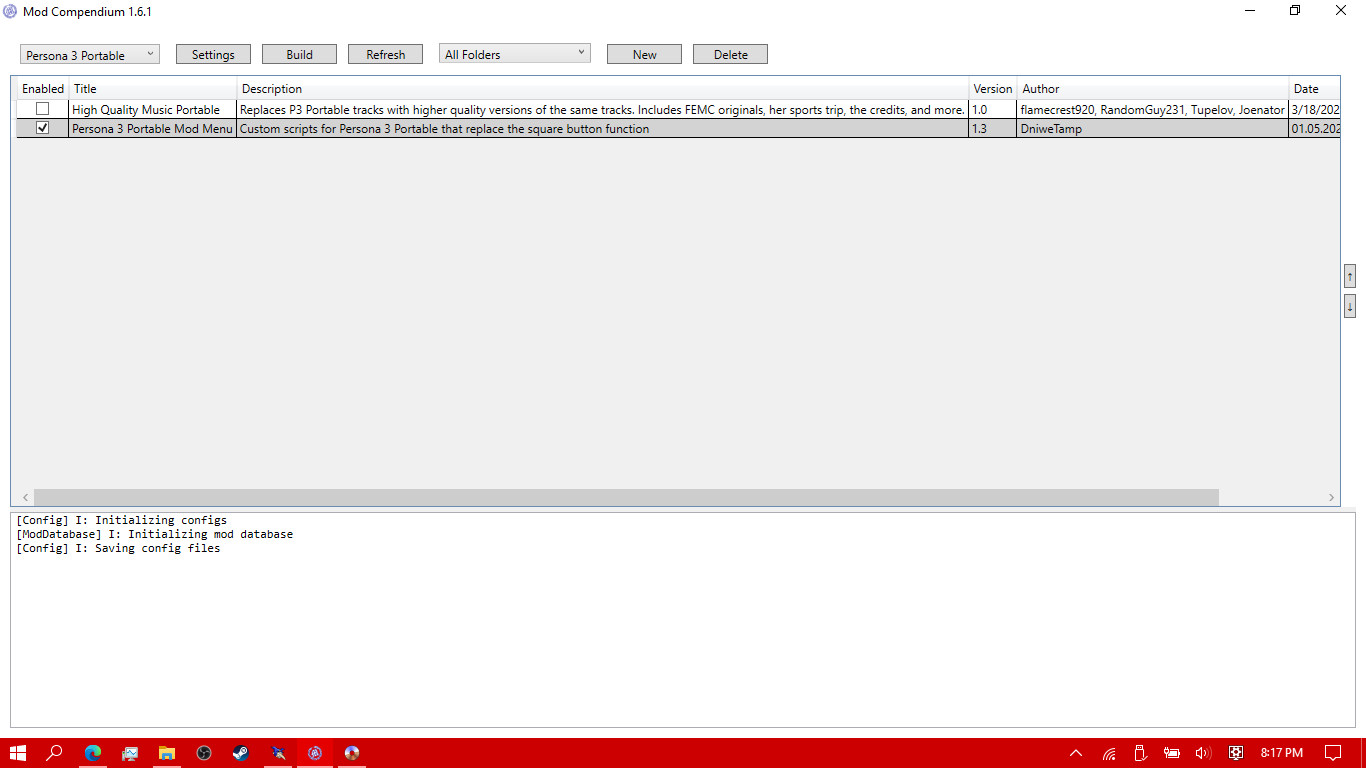This screenshot has width=1366, height=768.
Task: Open the Windows Start menu
Action: point(18,753)
